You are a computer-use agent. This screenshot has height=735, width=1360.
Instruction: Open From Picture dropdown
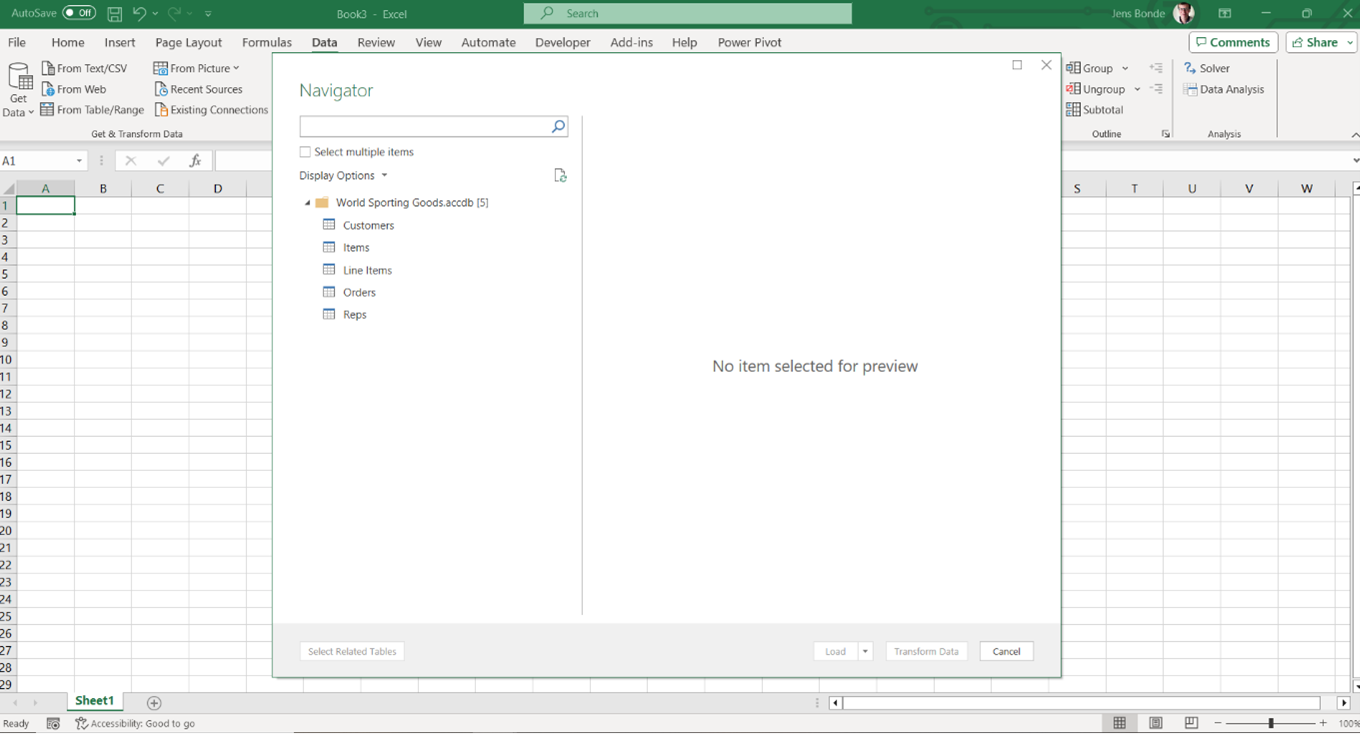point(197,68)
